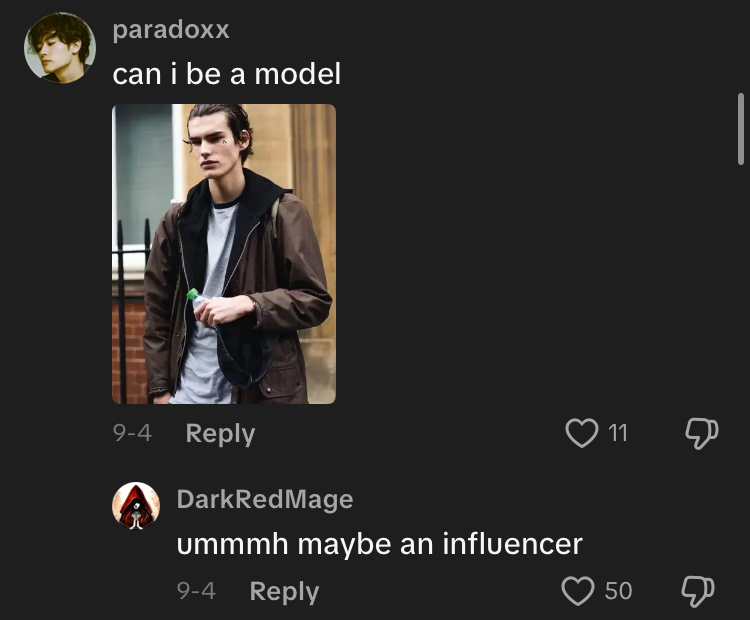Click the comment section scrollbar
This screenshot has width=750, height=620.
coord(740,130)
